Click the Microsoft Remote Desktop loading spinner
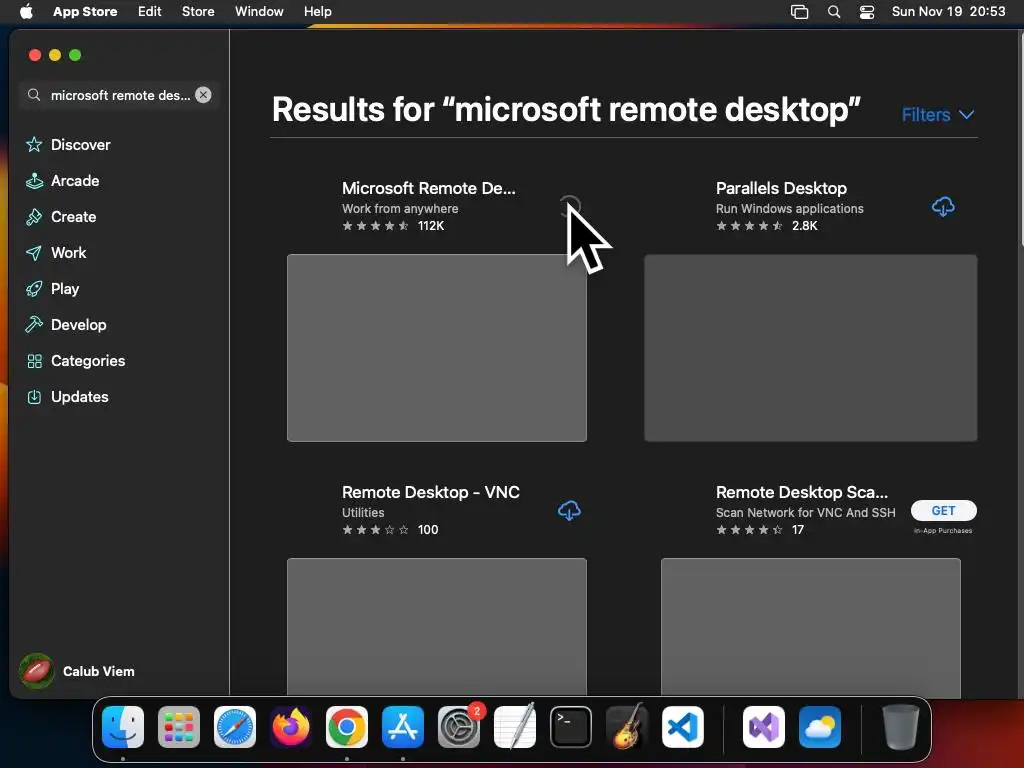Screen dimensions: 1024x768 pyautogui.click(x=570, y=206)
